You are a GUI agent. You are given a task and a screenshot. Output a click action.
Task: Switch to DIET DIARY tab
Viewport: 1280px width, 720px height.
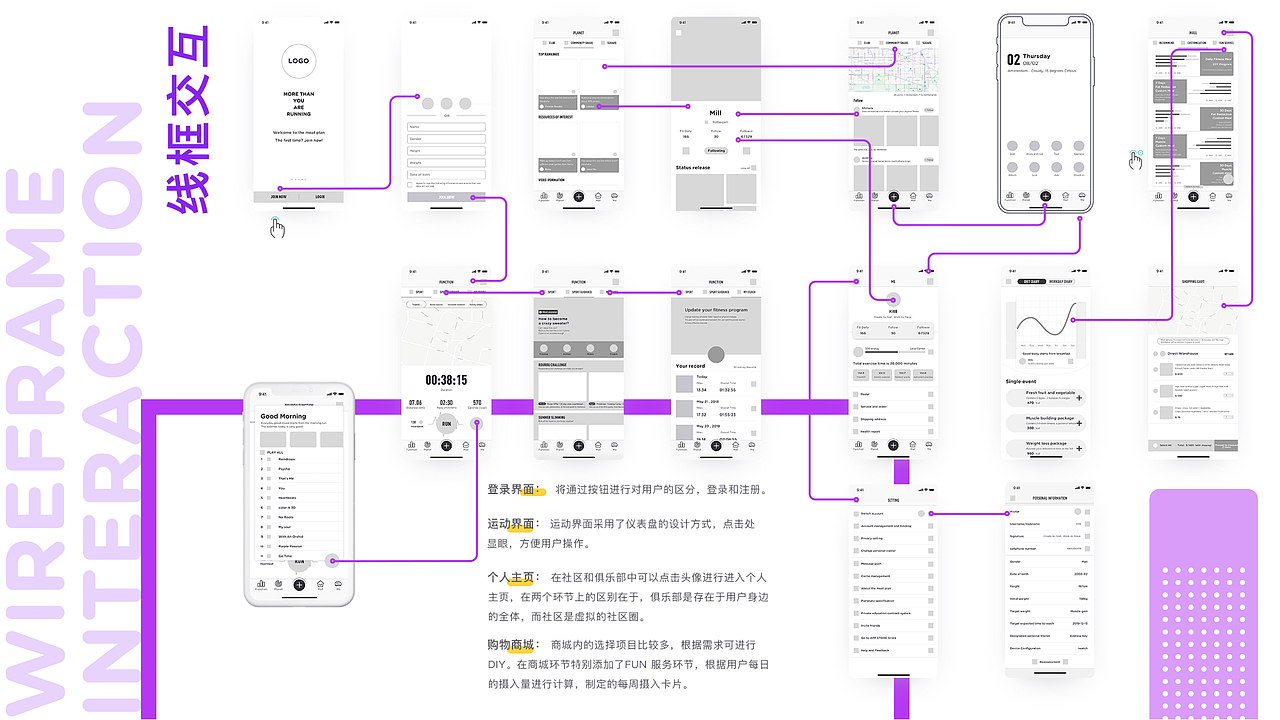pyautogui.click(x=1031, y=282)
